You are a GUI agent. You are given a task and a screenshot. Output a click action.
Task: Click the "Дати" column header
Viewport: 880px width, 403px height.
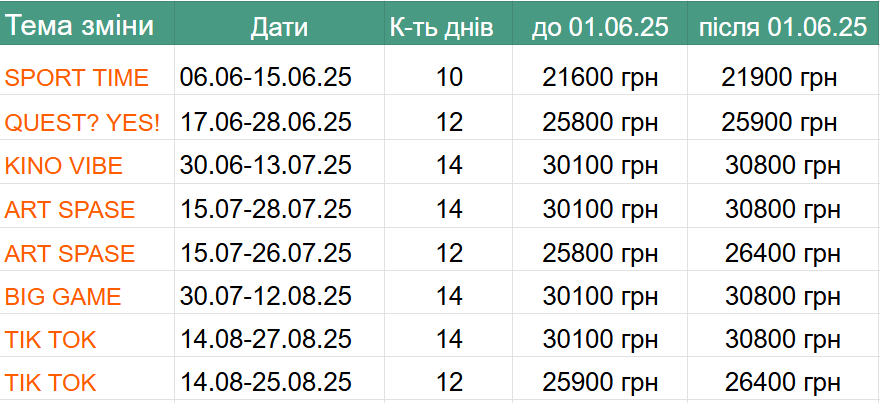[x=279, y=27]
